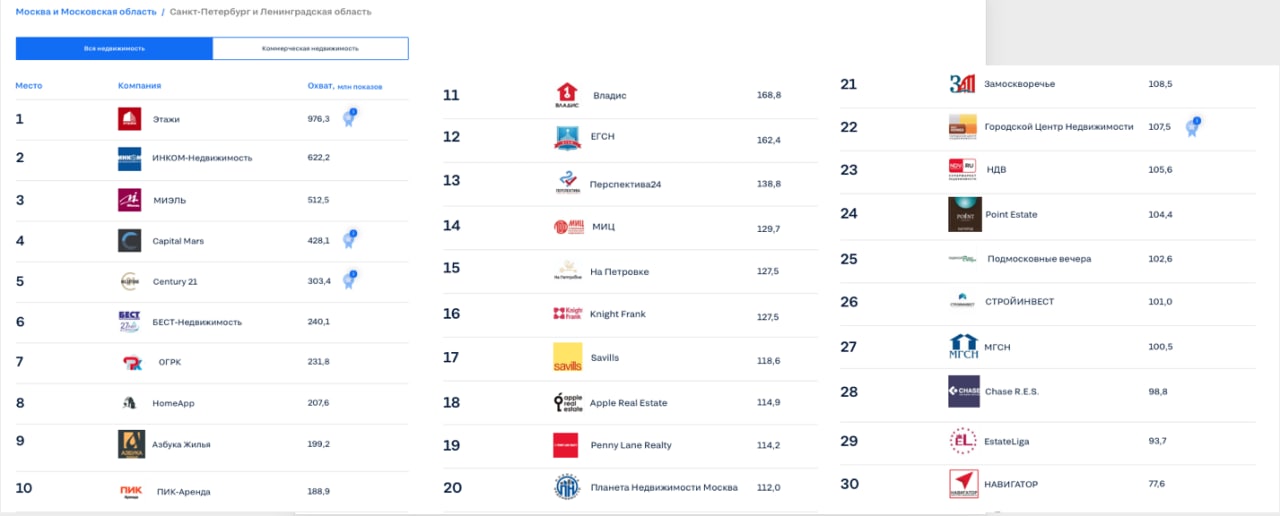Click the Этажи company logo

130,119
